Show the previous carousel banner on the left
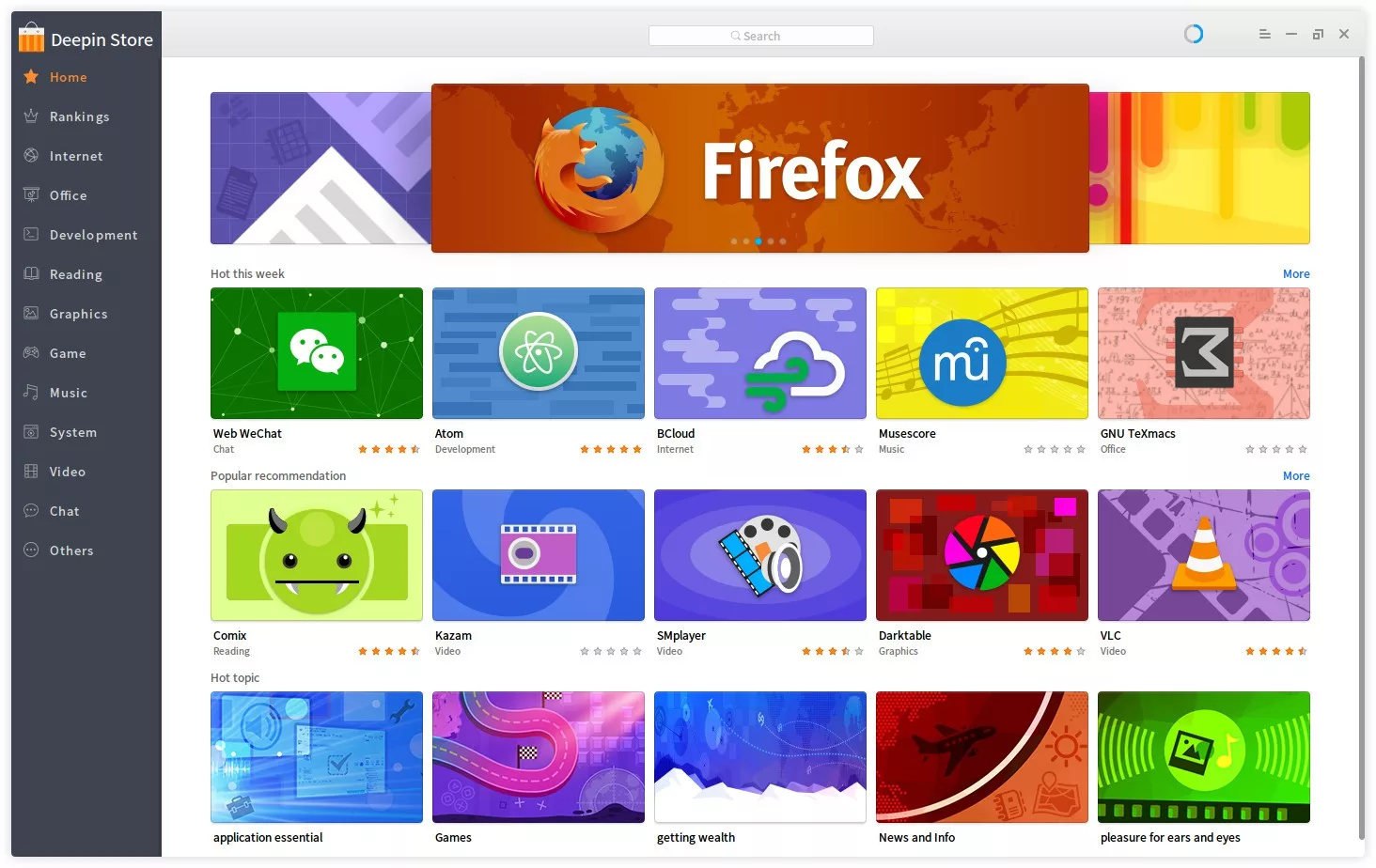This screenshot has width=1376, height=868. (321, 168)
